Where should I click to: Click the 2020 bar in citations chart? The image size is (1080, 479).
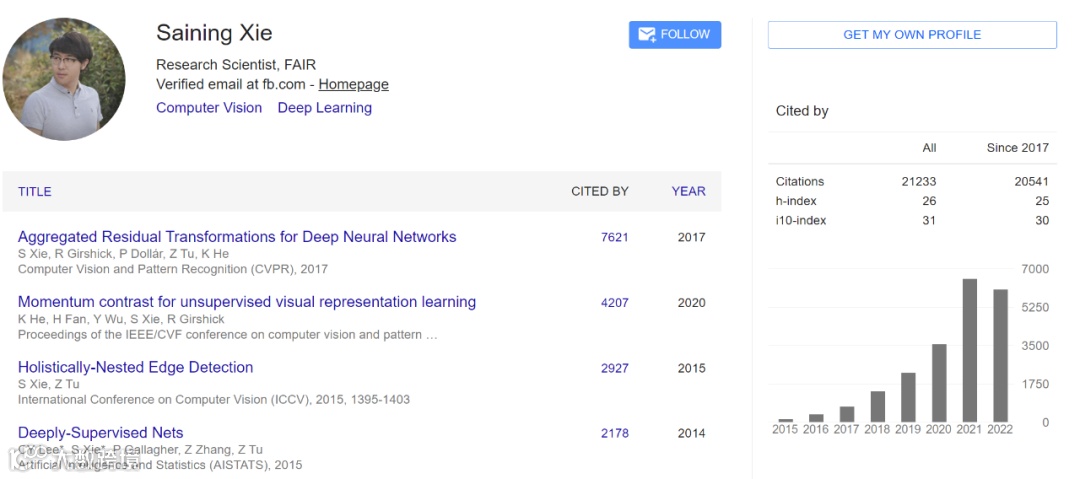pyautogui.click(x=939, y=382)
